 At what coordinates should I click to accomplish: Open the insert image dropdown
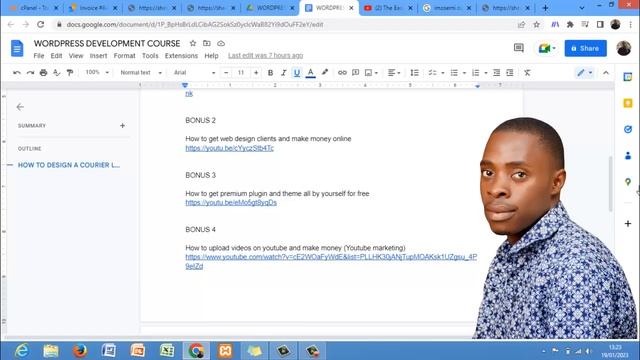point(371,73)
